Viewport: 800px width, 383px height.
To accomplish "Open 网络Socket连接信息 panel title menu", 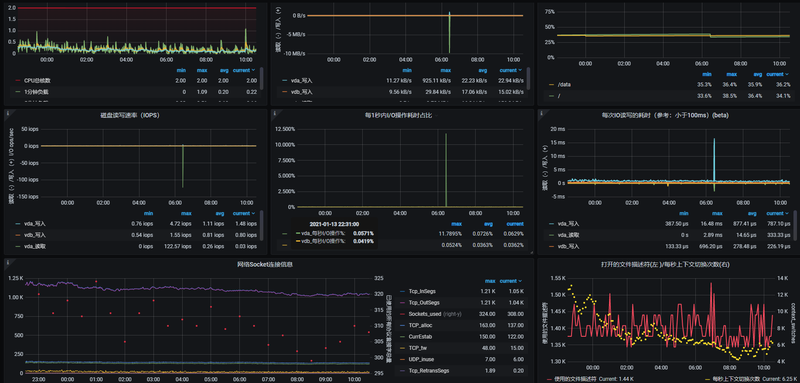I will click(264, 265).
